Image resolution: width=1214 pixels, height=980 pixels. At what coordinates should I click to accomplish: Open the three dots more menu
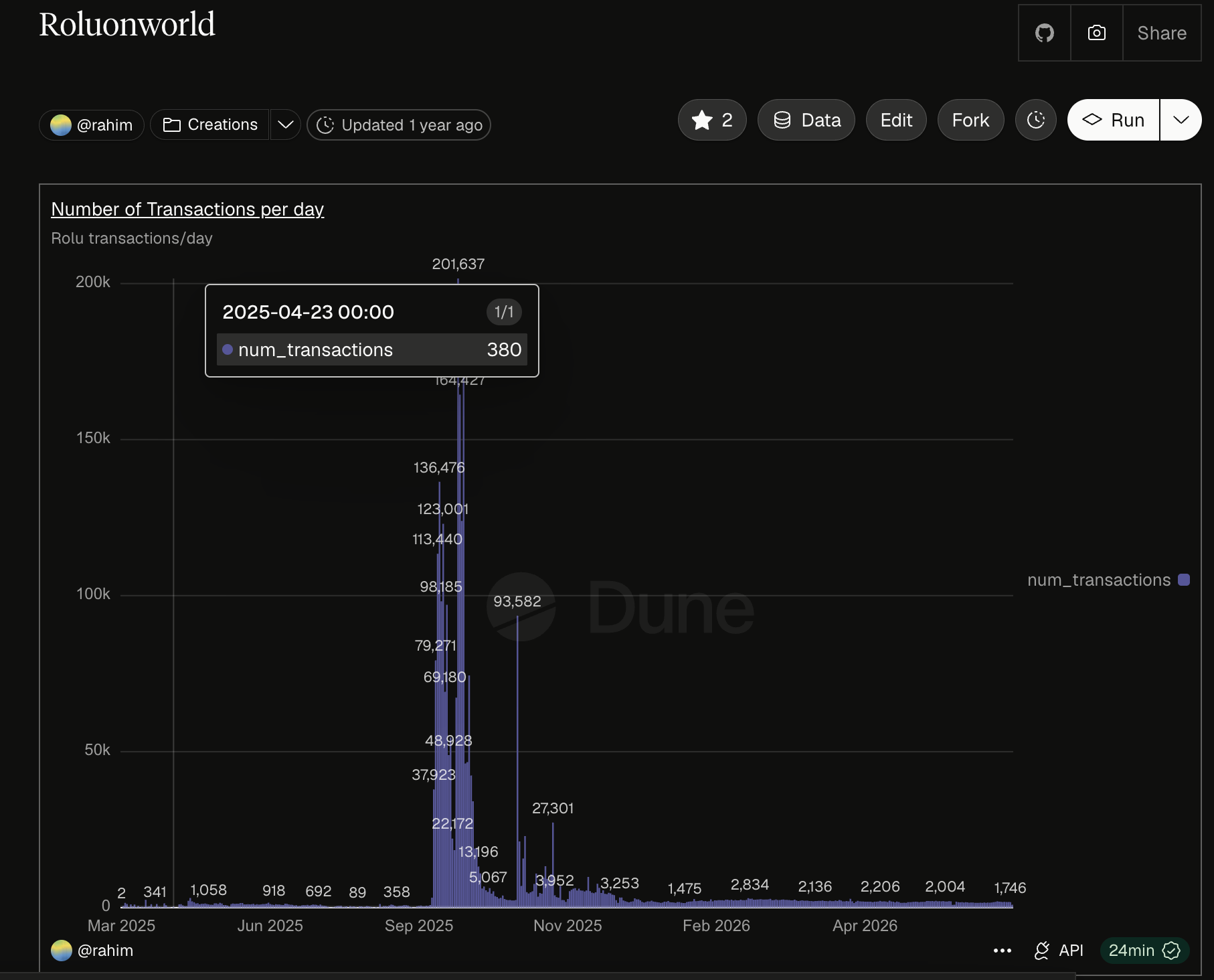tap(1003, 951)
